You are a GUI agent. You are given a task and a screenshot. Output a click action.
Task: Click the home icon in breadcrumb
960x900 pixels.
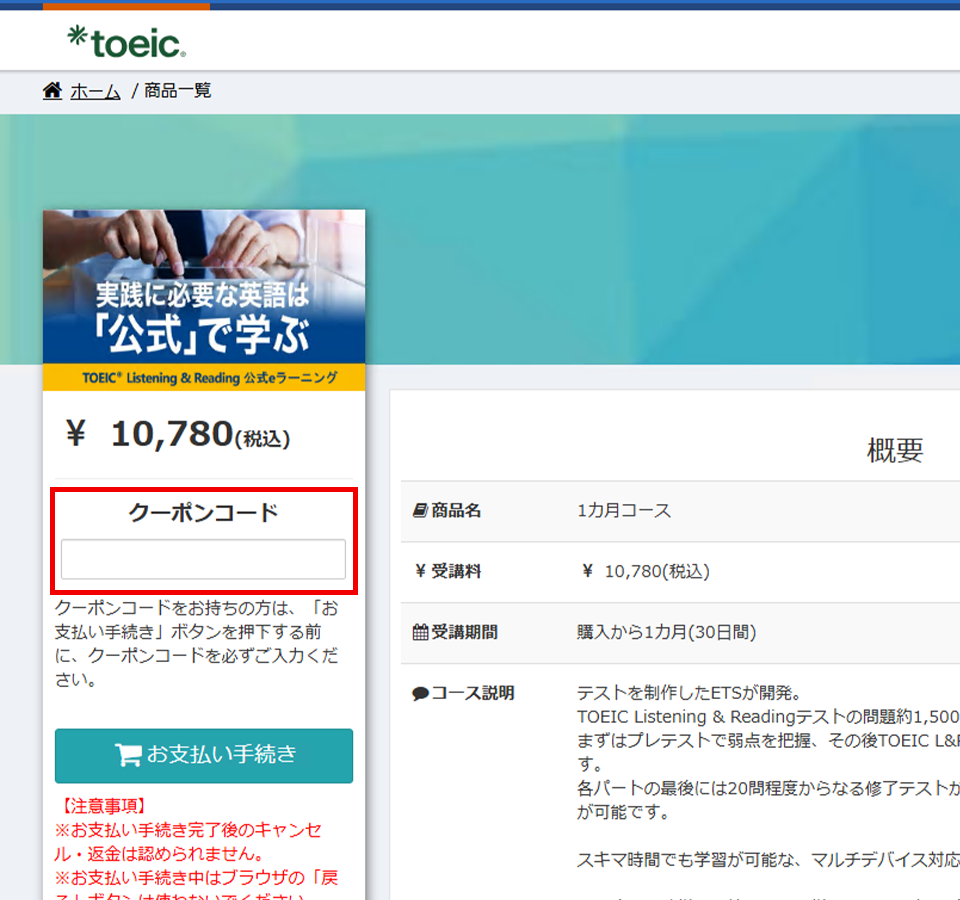52,91
